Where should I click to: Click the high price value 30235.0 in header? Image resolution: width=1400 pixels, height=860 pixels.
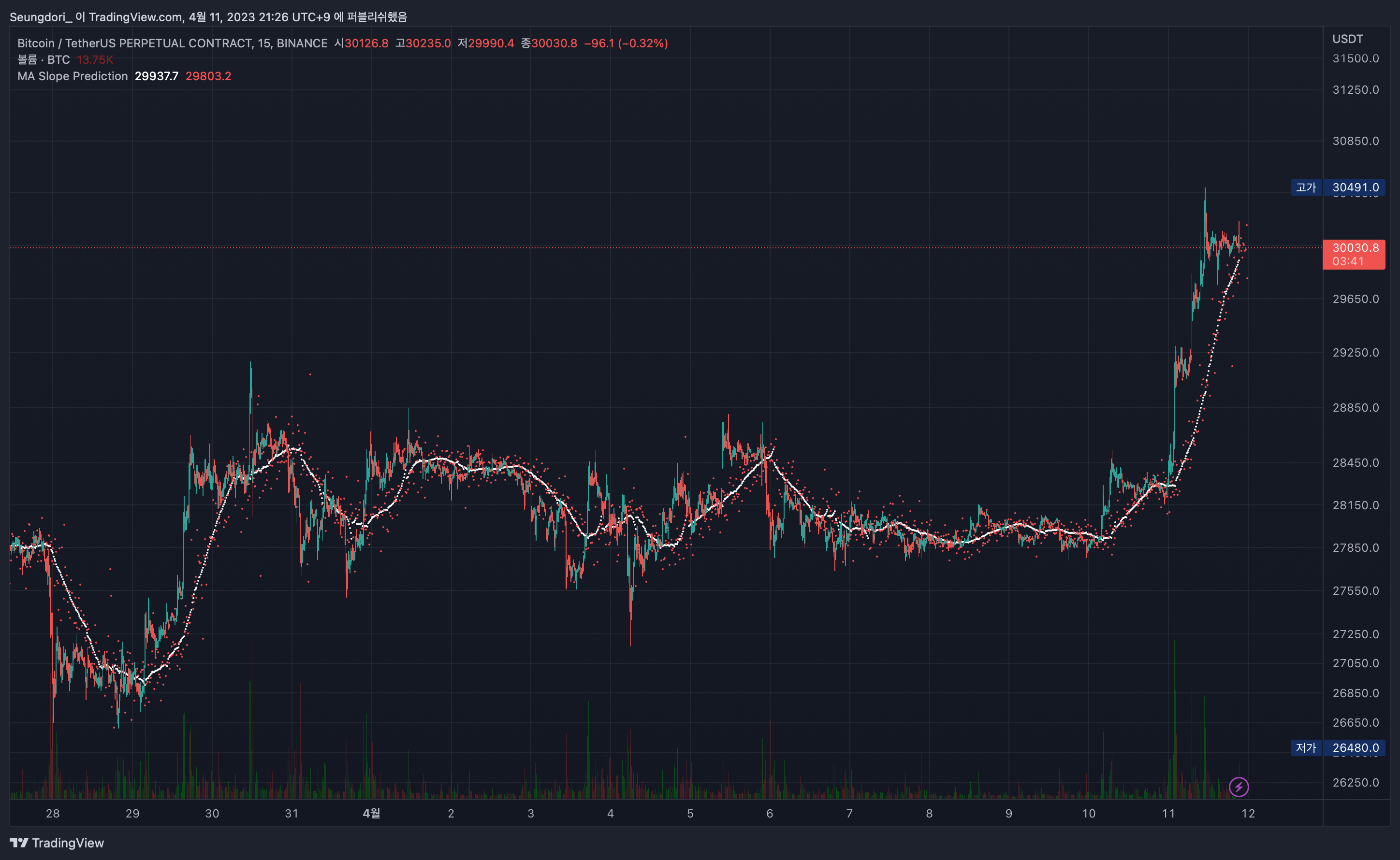click(x=428, y=43)
